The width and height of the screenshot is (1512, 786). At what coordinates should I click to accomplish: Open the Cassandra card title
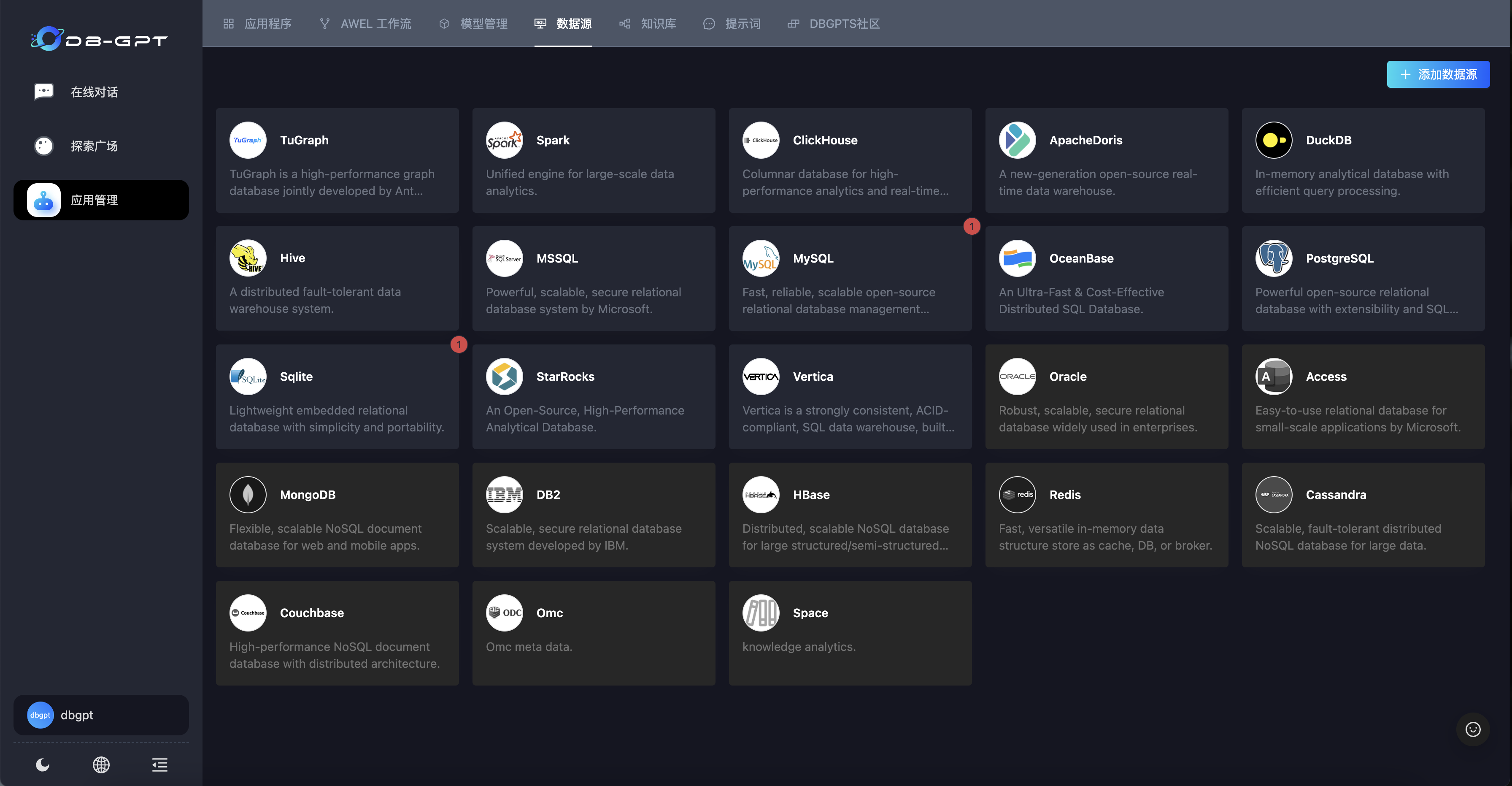tap(1336, 495)
